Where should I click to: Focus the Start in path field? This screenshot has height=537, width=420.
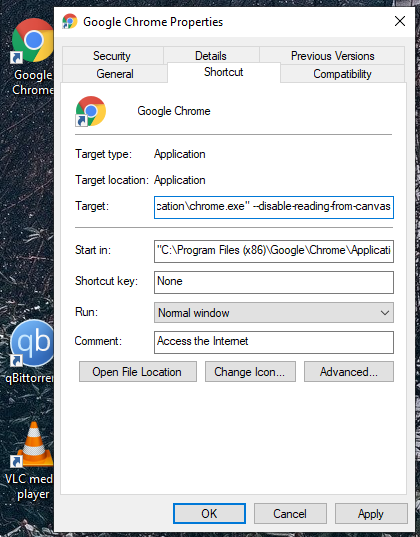(x=274, y=251)
